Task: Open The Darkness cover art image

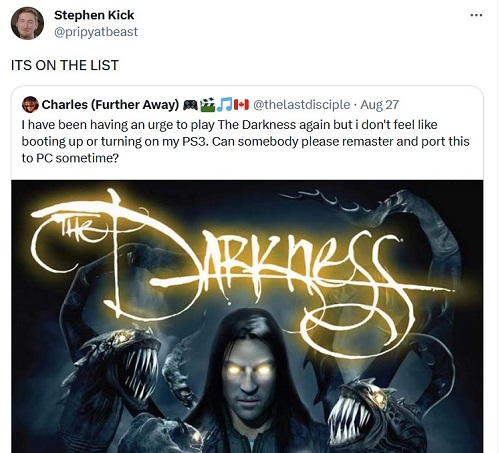Action: (247, 316)
